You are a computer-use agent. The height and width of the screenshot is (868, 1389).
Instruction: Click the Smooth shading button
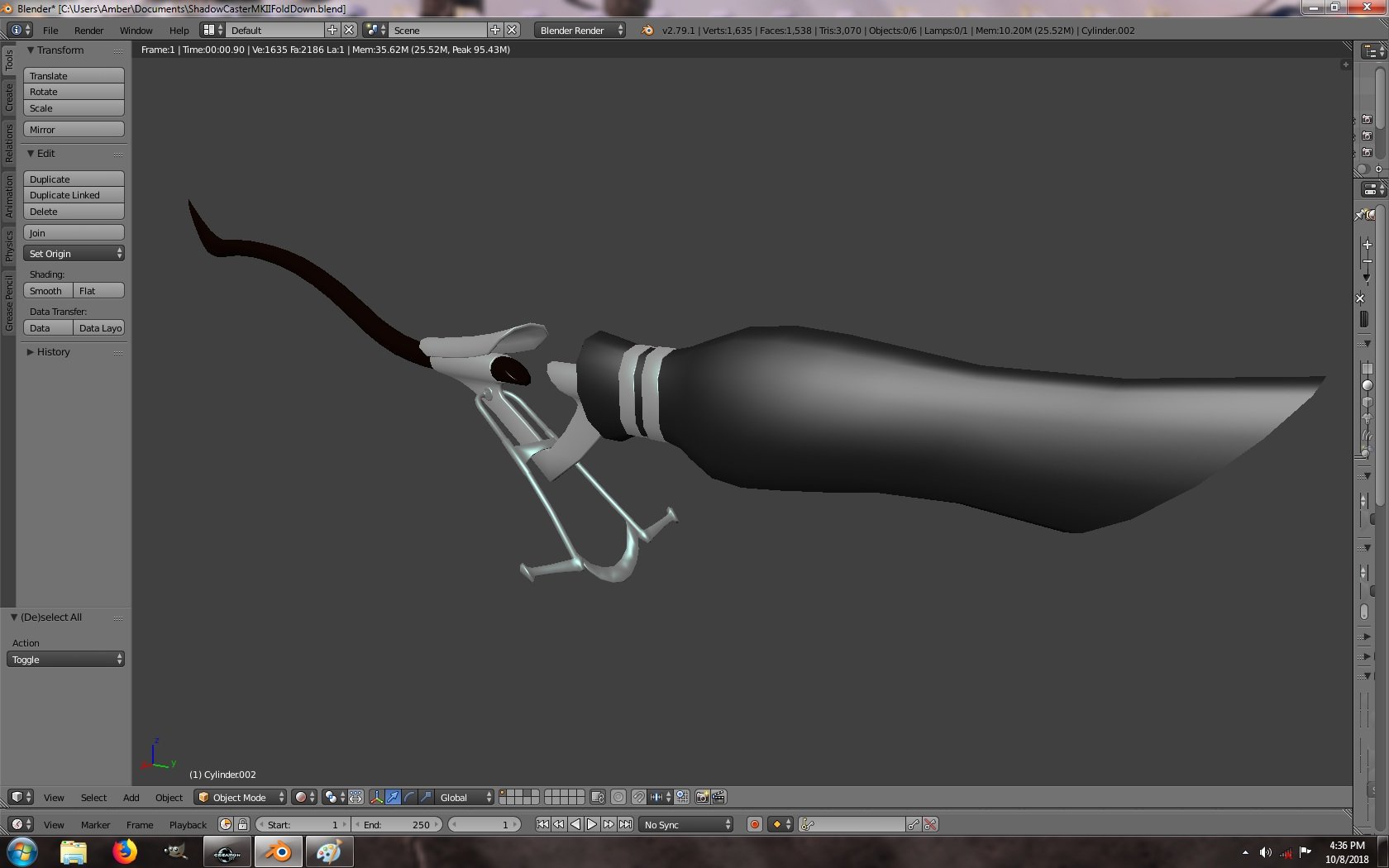[48, 290]
